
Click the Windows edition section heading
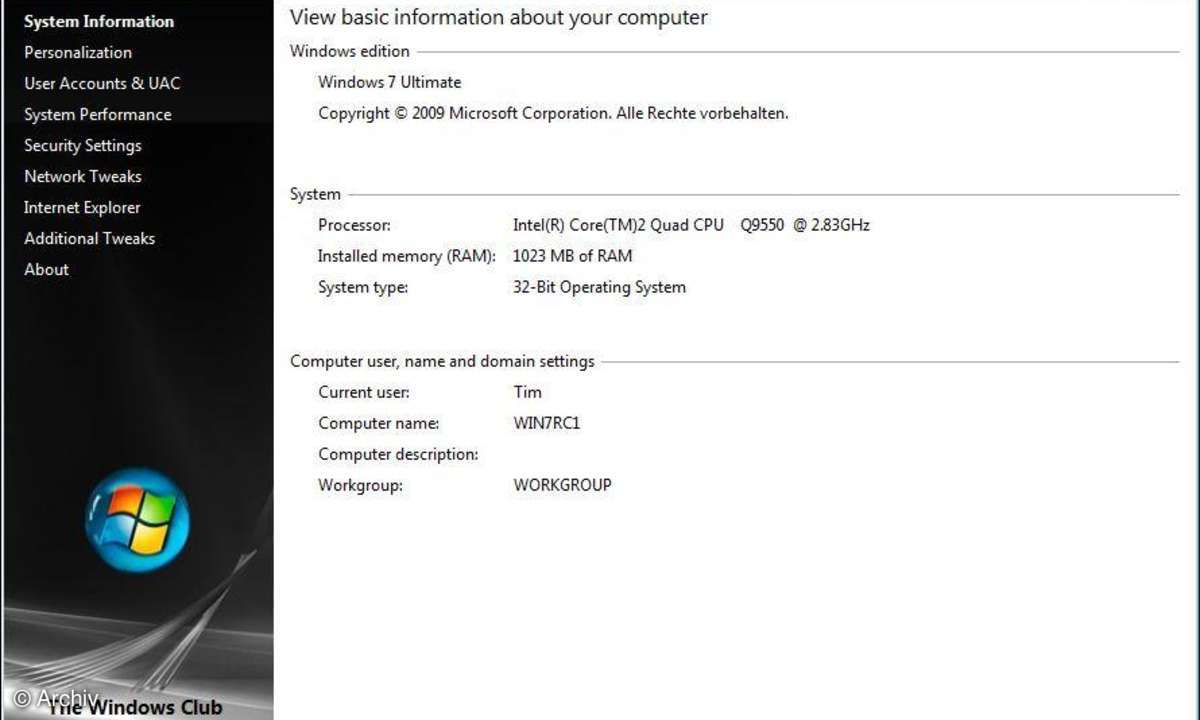[350, 51]
